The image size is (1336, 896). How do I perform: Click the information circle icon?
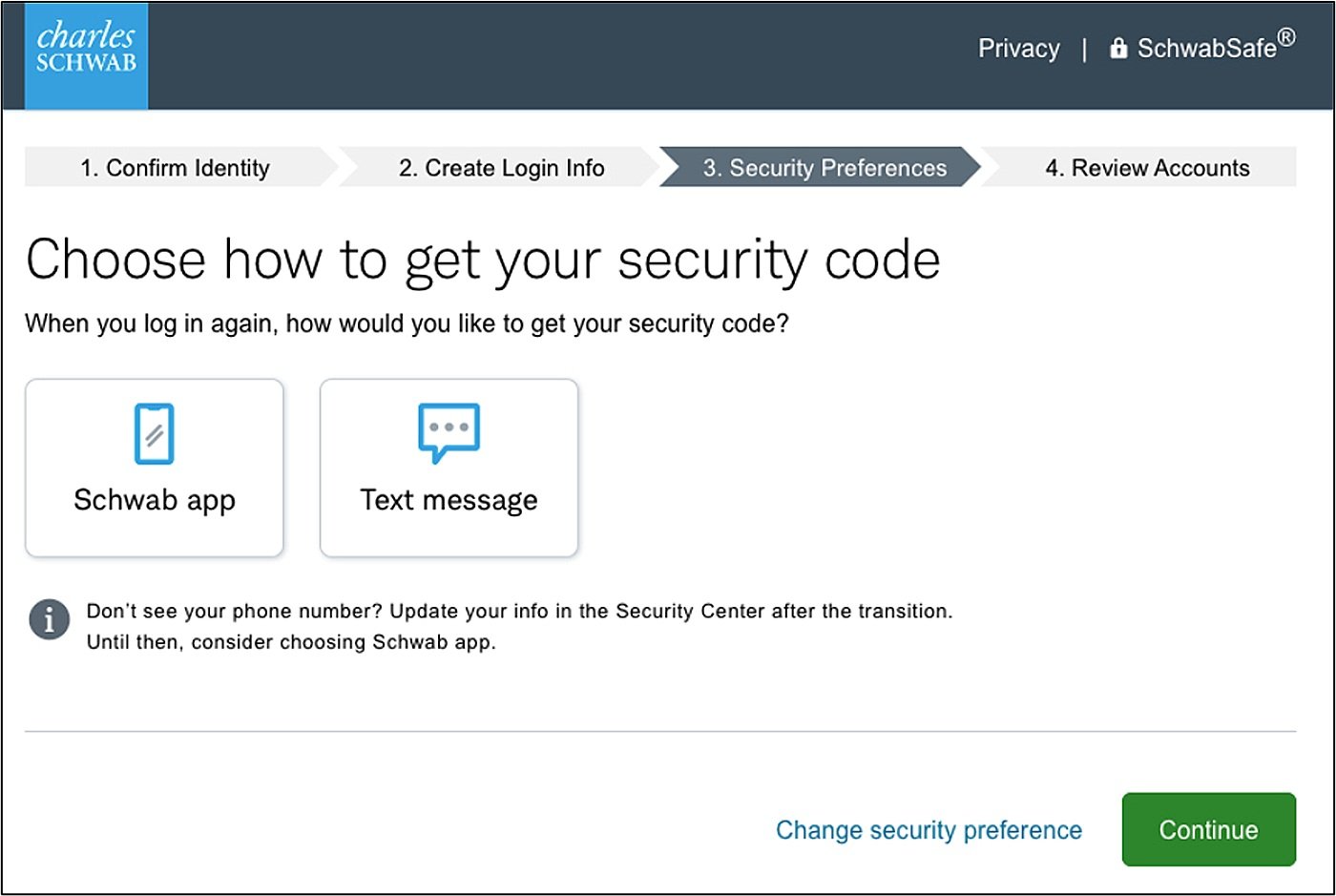tap(49, 619)
